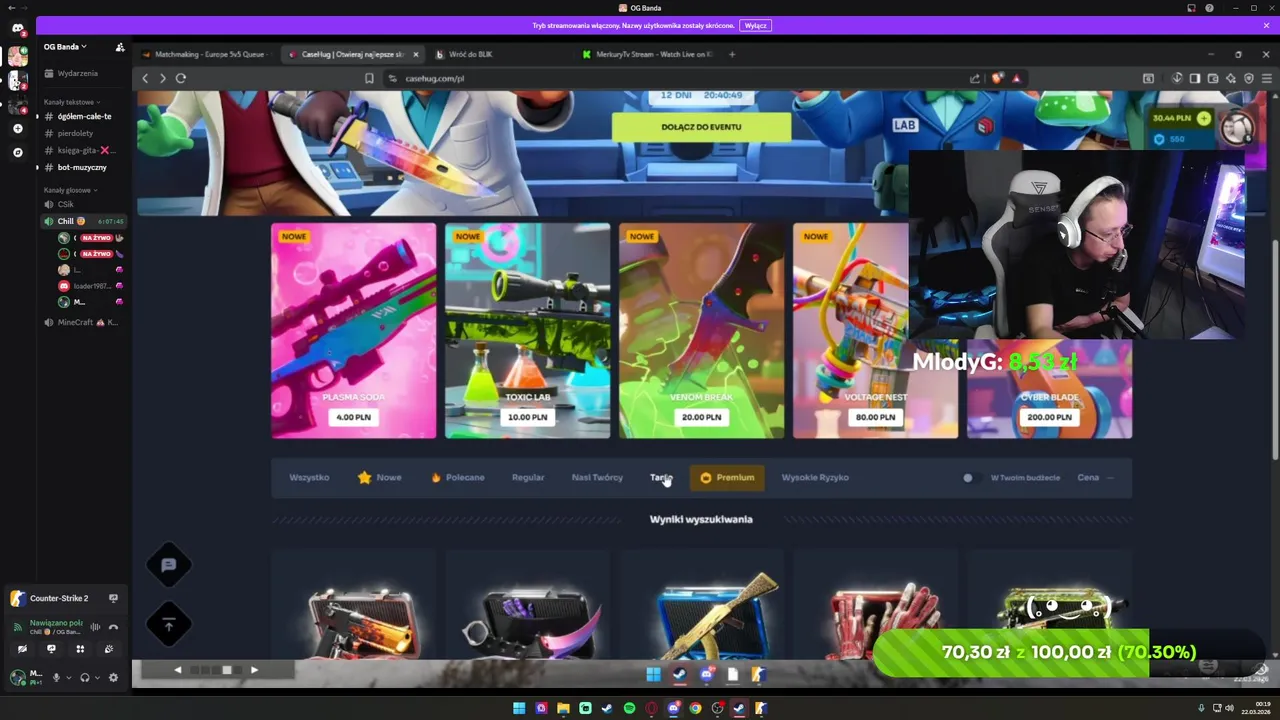The width and height of the screenshot is (1280, 720).
Task: Open the Toxic Lab case
Action: (x=527, y=331)
